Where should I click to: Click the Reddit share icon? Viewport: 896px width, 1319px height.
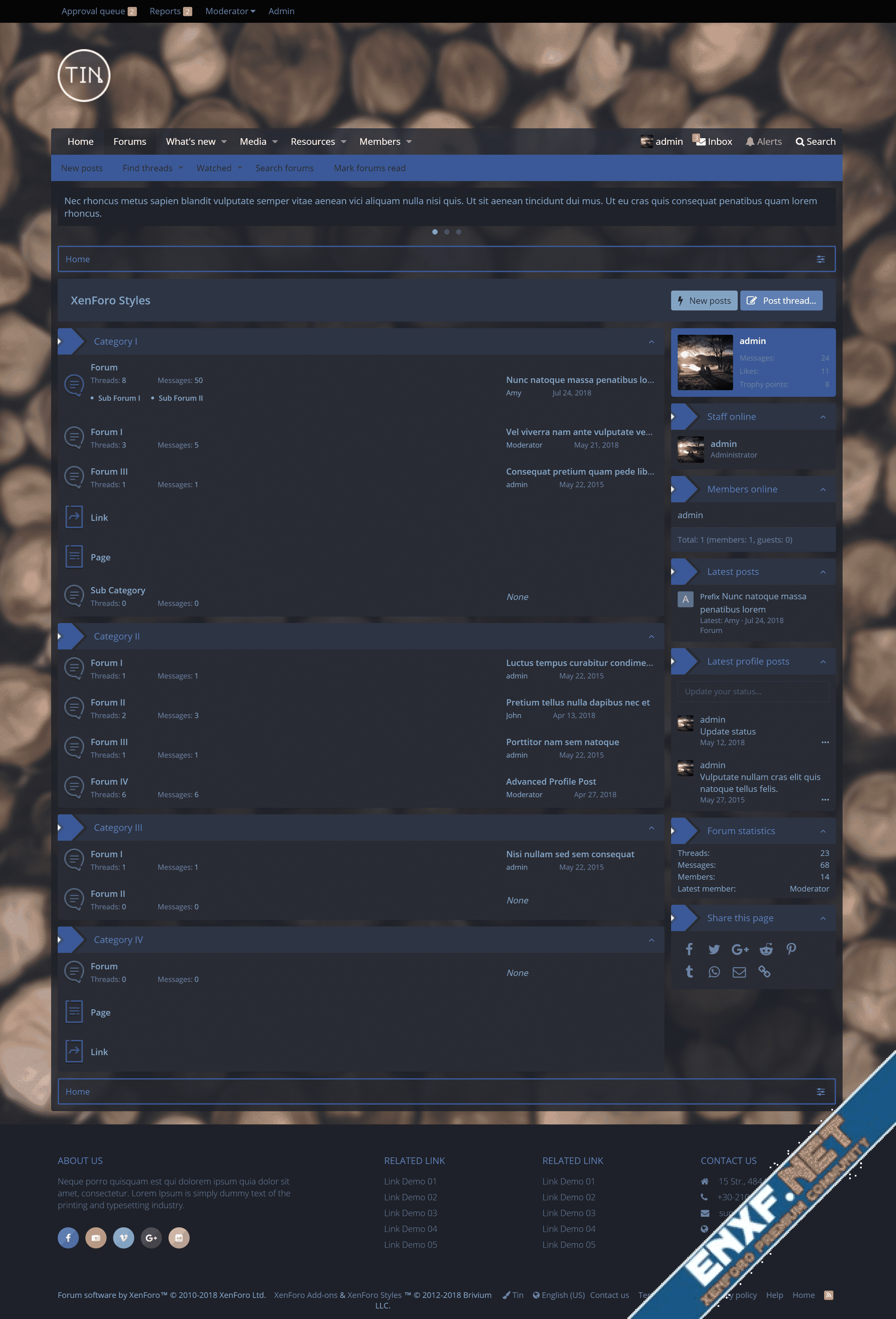pyautogui.click(x=766, y=950)
